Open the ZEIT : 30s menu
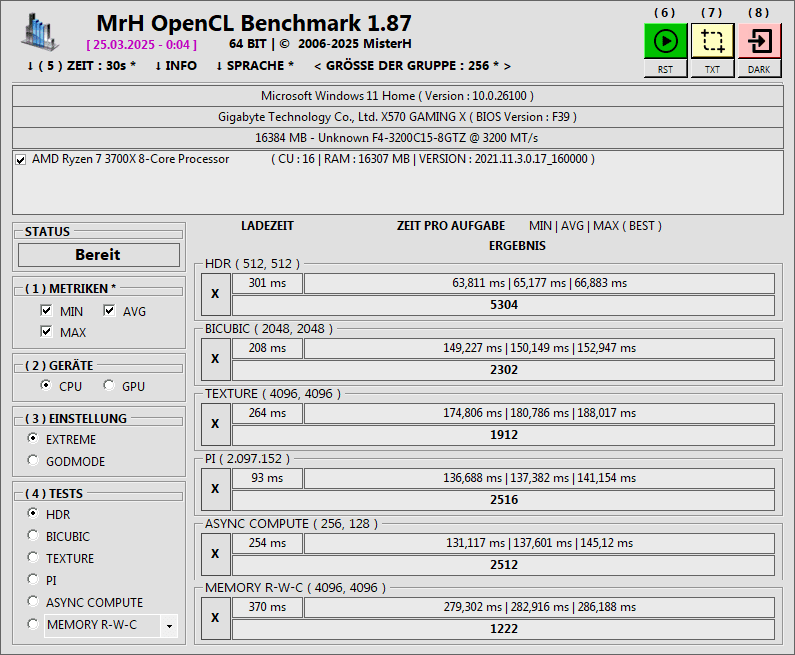 click(x=82, y=66)
